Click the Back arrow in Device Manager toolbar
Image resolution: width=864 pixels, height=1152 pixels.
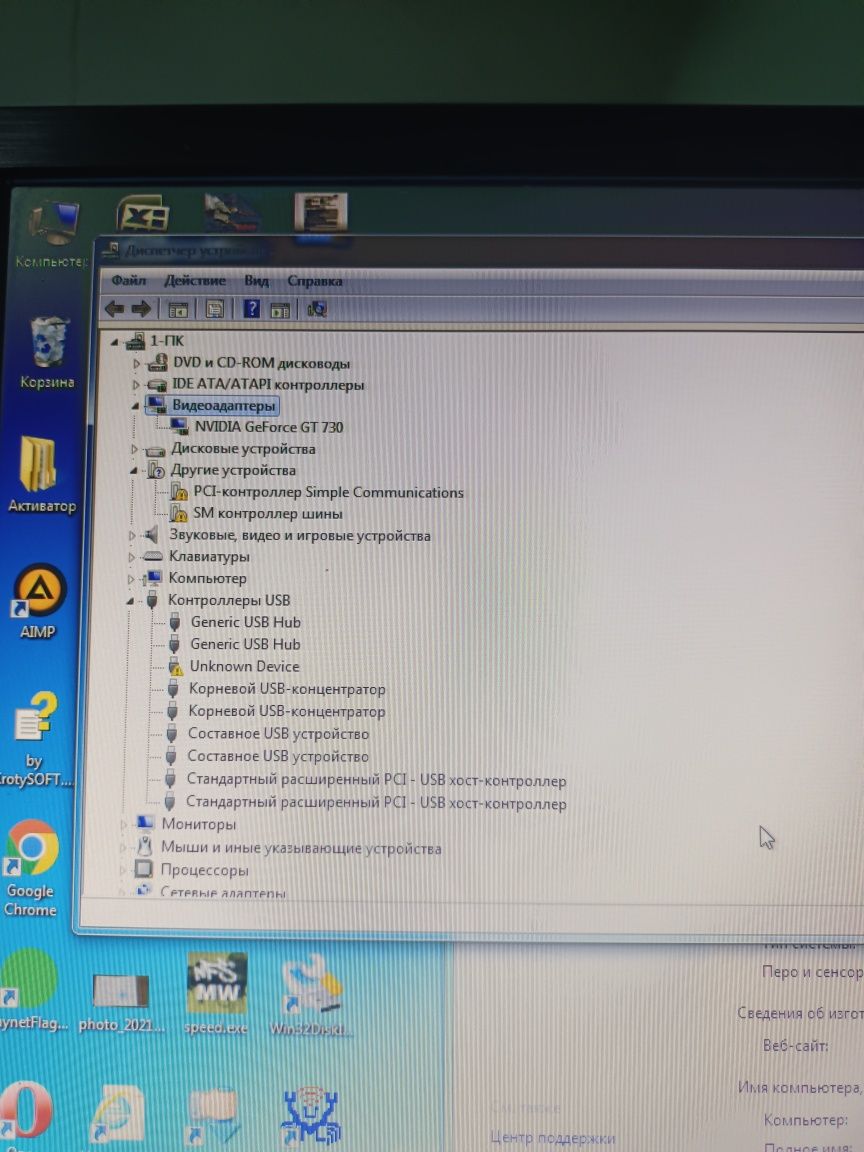[114, 309]
